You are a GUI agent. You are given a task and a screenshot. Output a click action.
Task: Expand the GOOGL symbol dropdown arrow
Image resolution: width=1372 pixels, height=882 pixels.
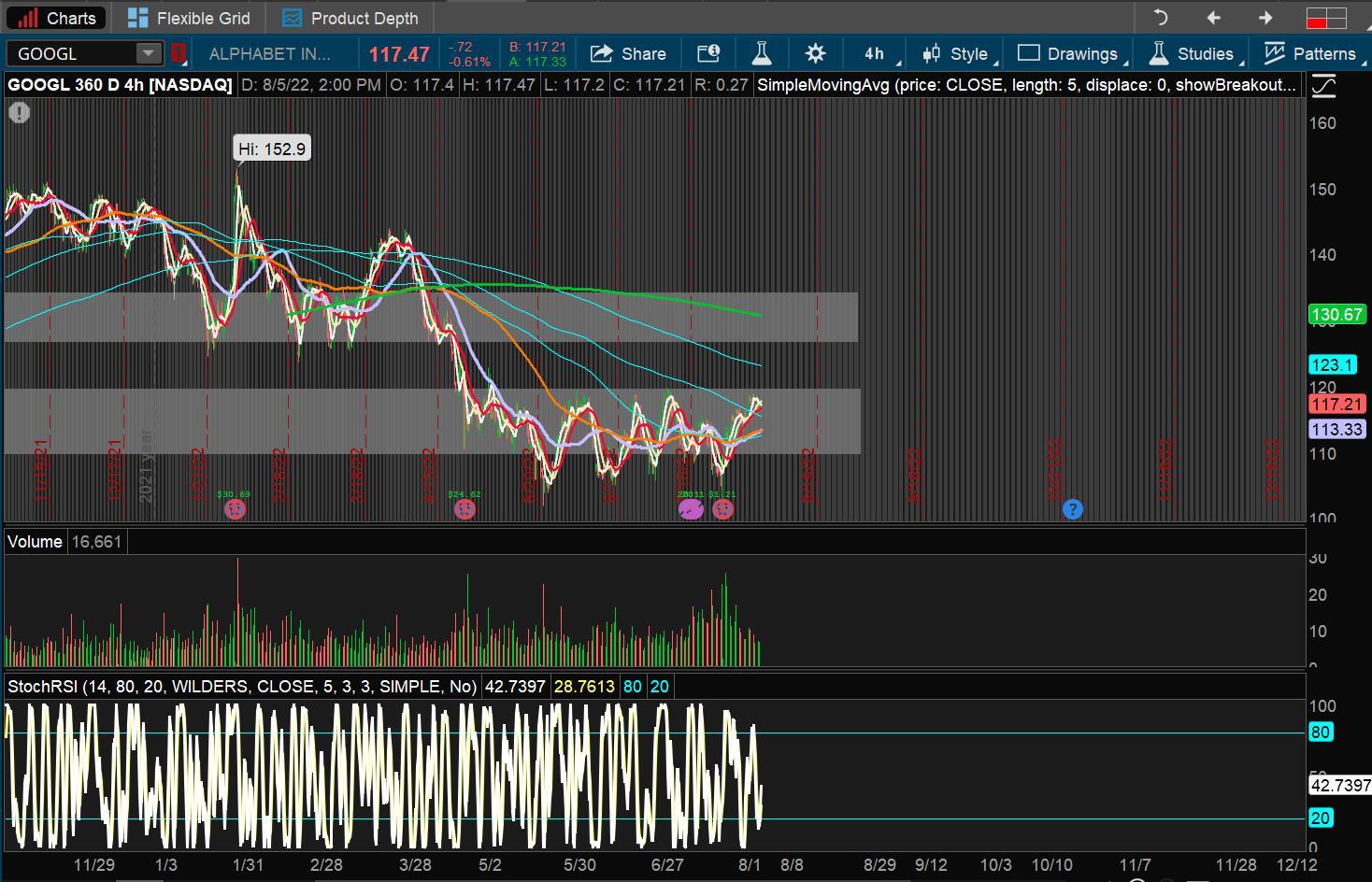tap(149, 54)
